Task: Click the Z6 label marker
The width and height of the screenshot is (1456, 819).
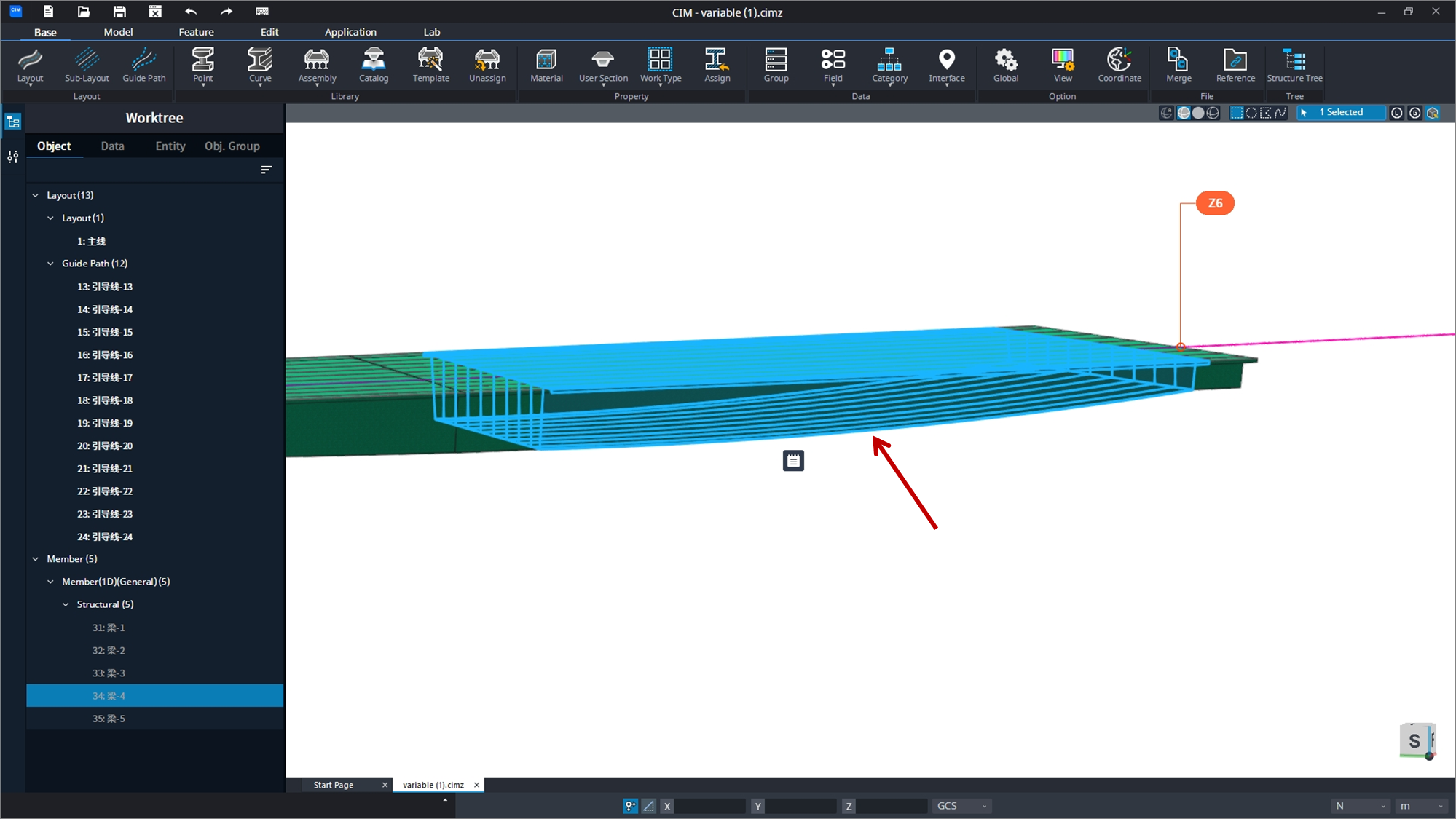Action: (x=1215, y=203)
